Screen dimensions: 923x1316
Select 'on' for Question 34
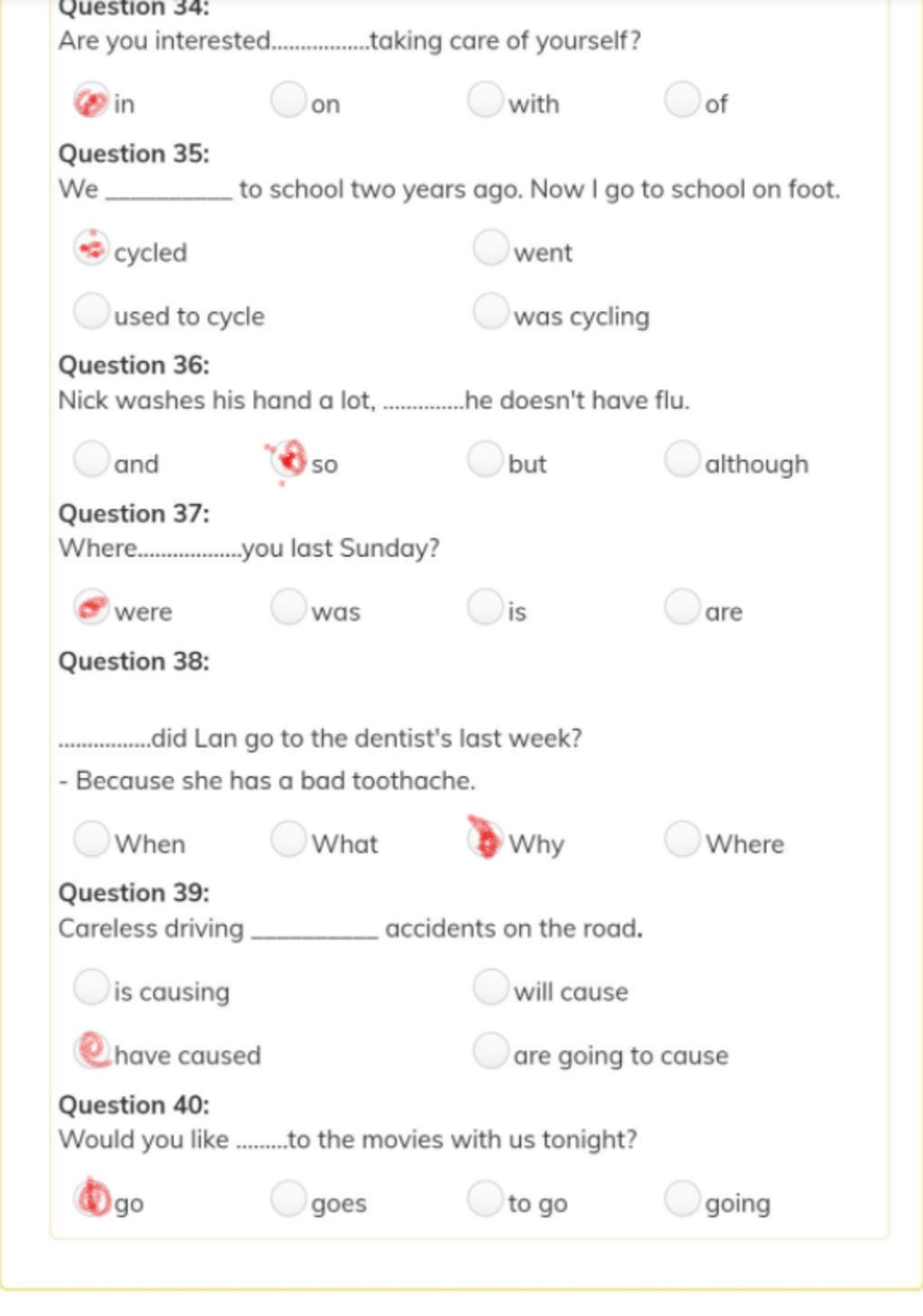[x=288, y=100]
